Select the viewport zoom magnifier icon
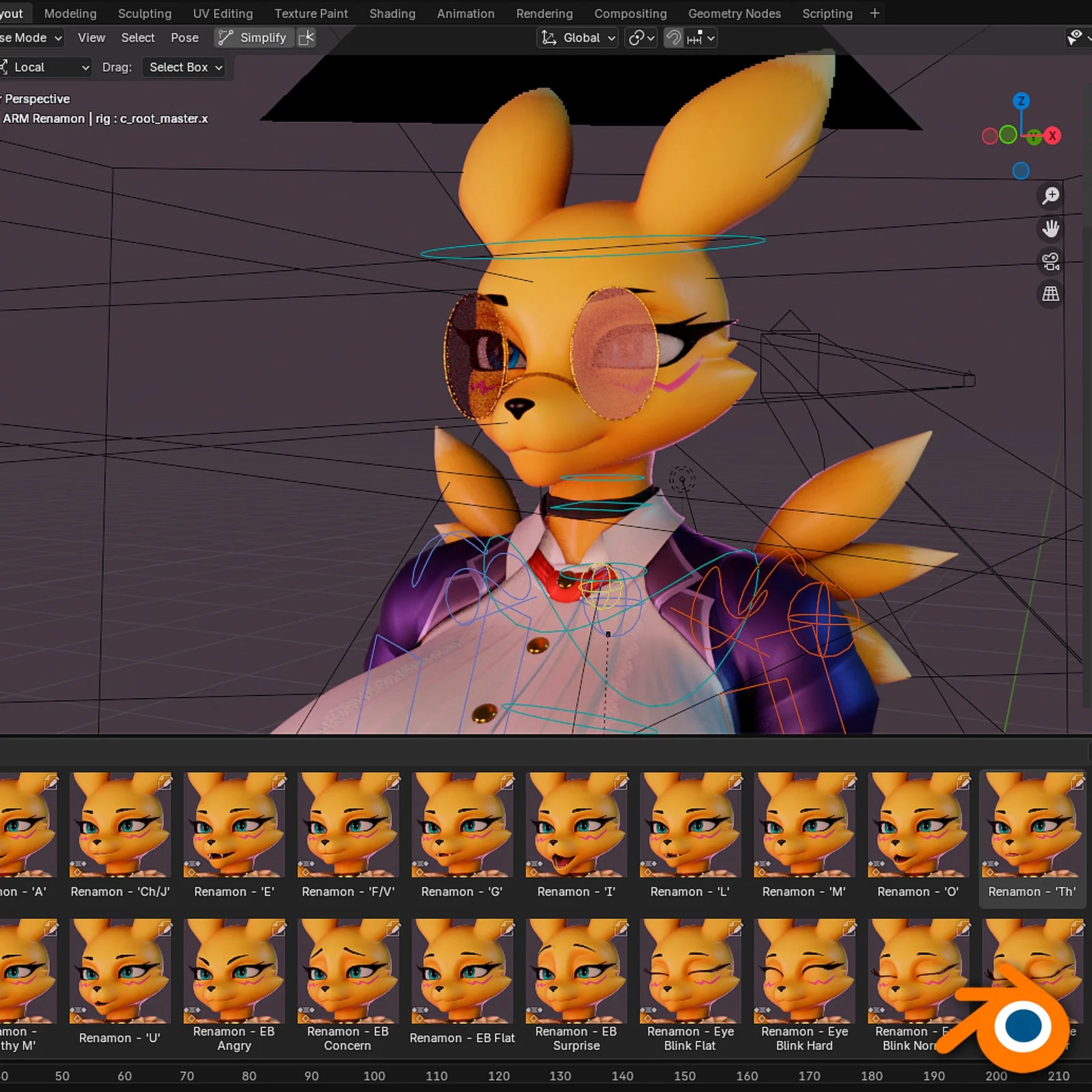This screenshot has width=1092, height=1092. [1050, 197]
